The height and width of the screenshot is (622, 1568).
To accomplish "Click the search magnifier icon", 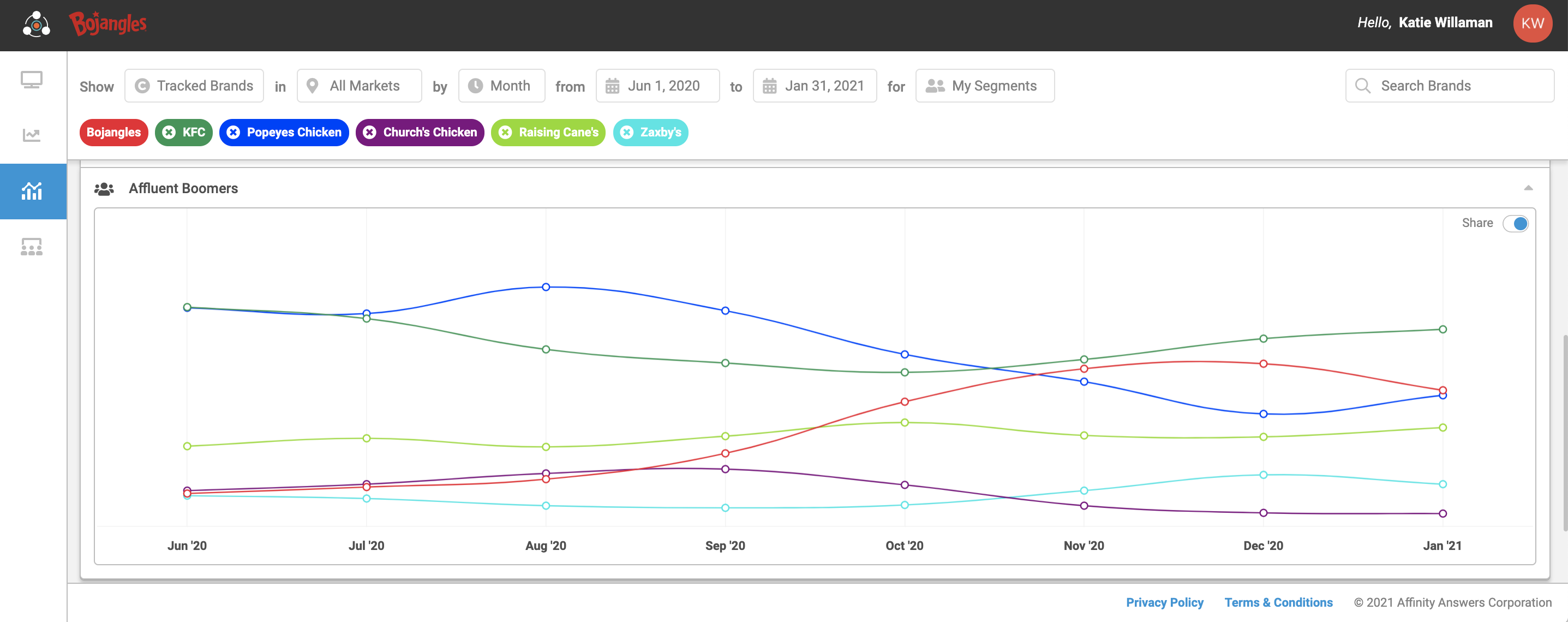I will pos(1363,86).
